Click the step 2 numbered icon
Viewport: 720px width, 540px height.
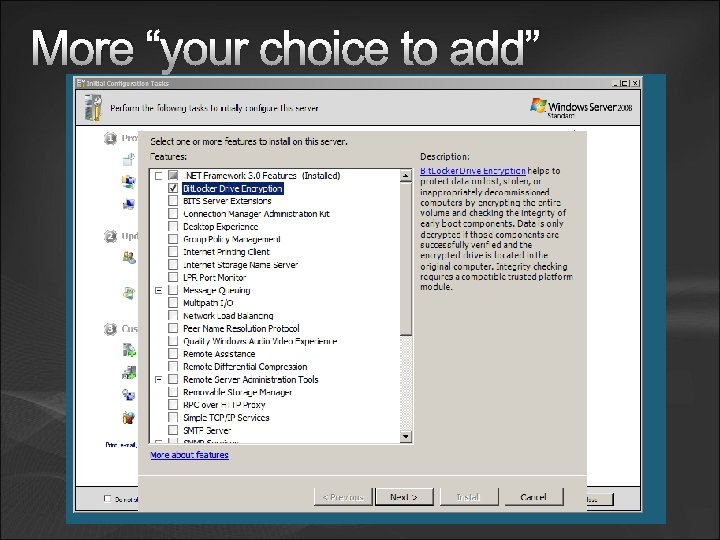[x=110, y=236]
